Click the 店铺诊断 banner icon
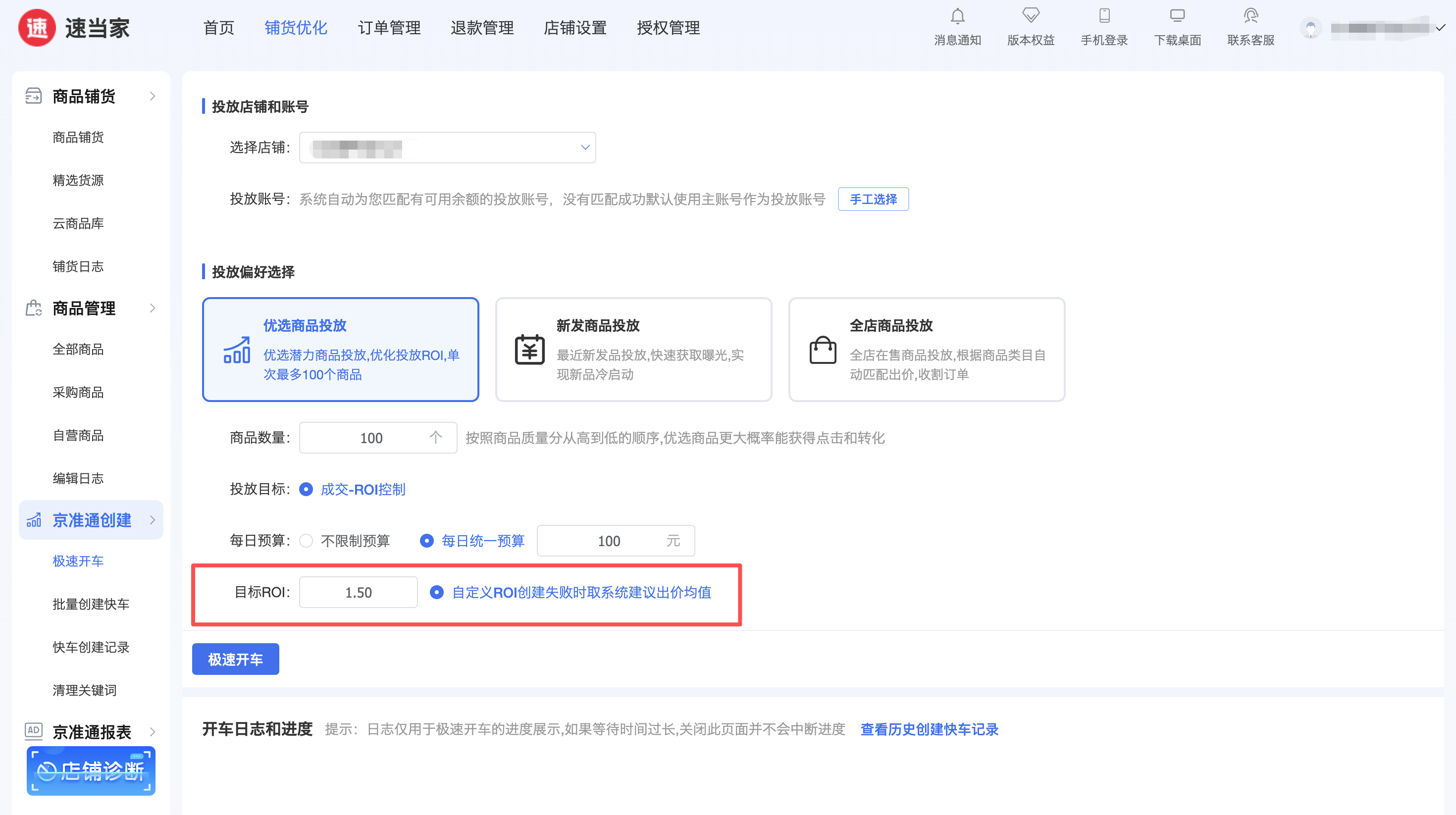This screenshot has height=815, width=1456. click(x=91, y=771)
